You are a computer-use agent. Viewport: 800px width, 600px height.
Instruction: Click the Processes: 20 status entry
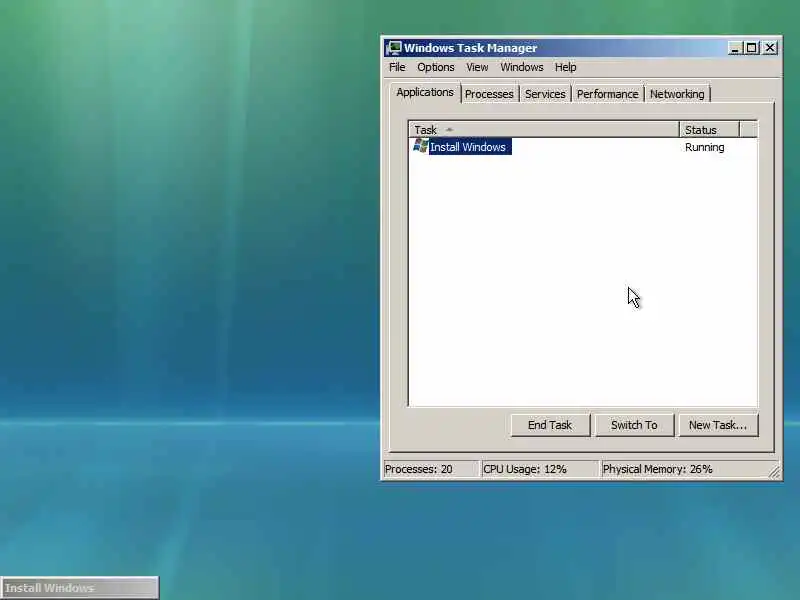pyautogui.click(x=432, y=469)
